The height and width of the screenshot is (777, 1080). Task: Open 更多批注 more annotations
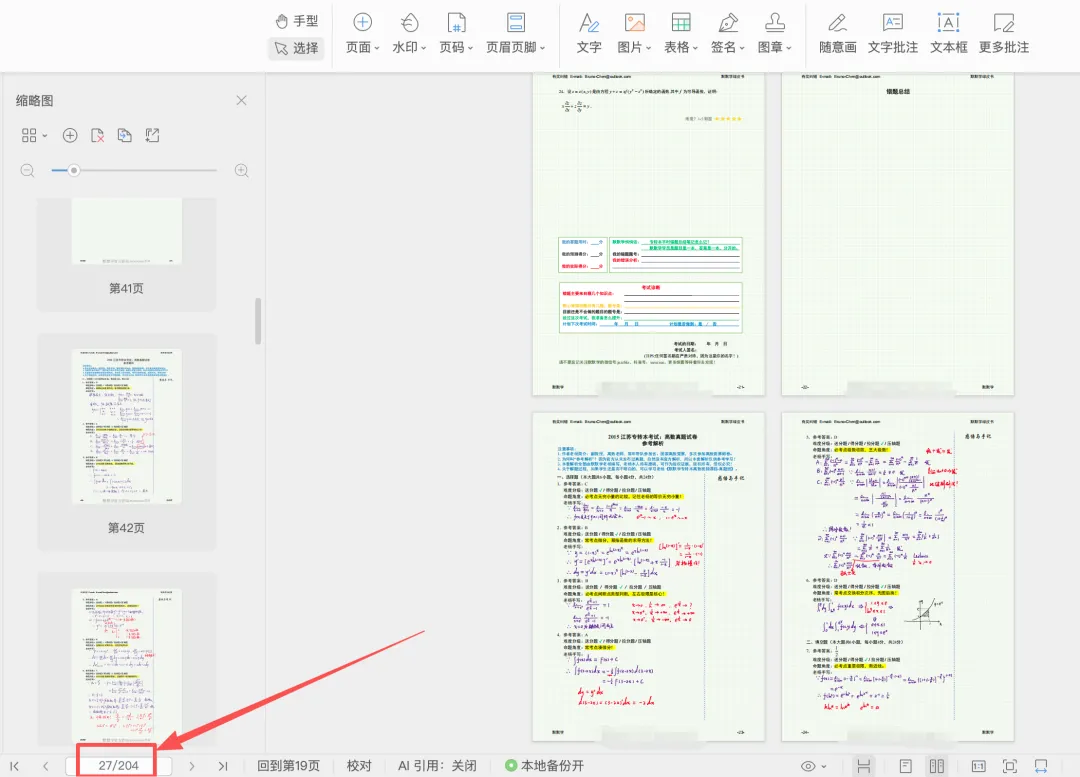click(x=1004, y=33)
